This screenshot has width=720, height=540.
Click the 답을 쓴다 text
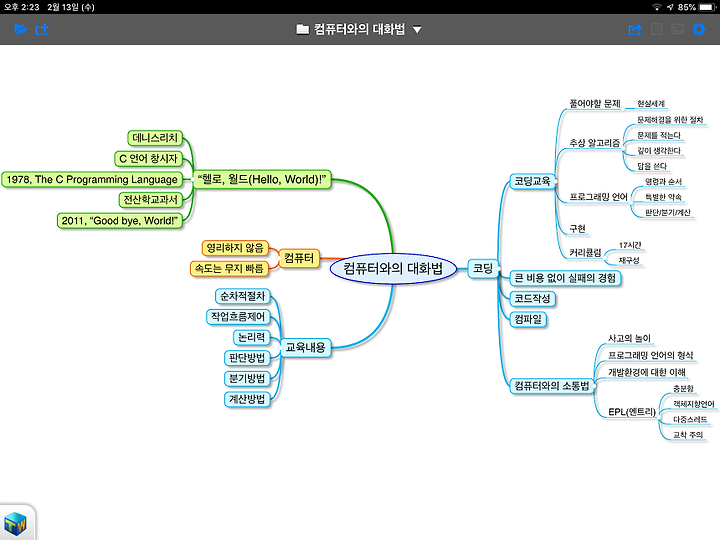pyautogui.click(x=652, y=166)
